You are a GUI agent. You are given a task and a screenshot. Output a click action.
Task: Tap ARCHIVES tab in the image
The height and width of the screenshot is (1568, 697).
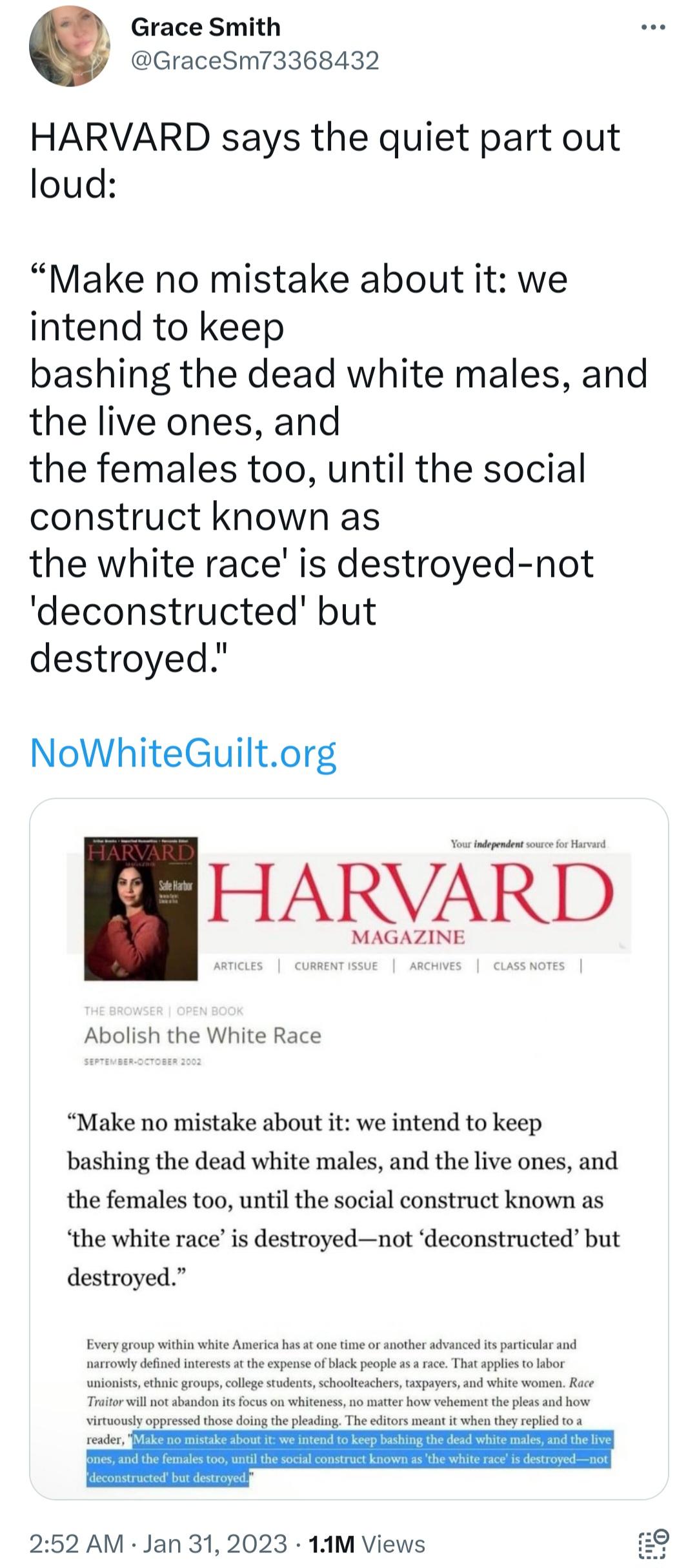(436, 966)
